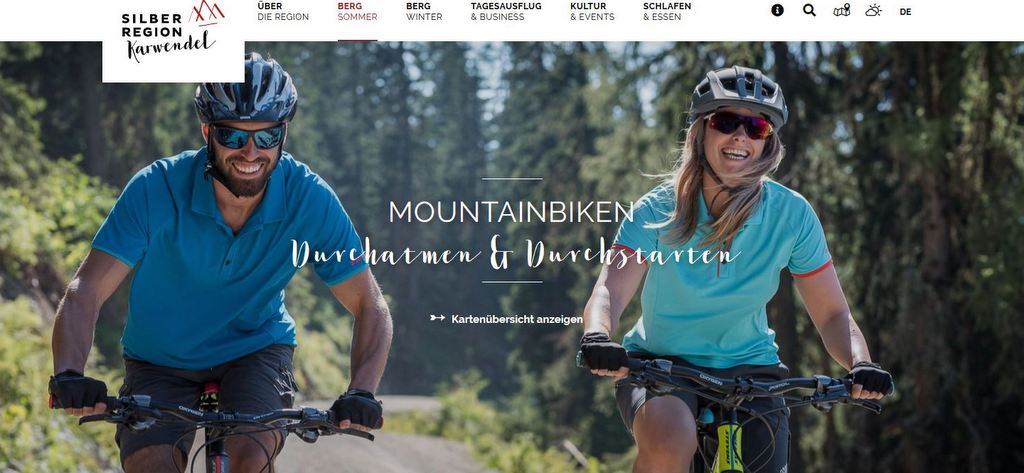Open the Kultur & Events menu

point(592,12)
